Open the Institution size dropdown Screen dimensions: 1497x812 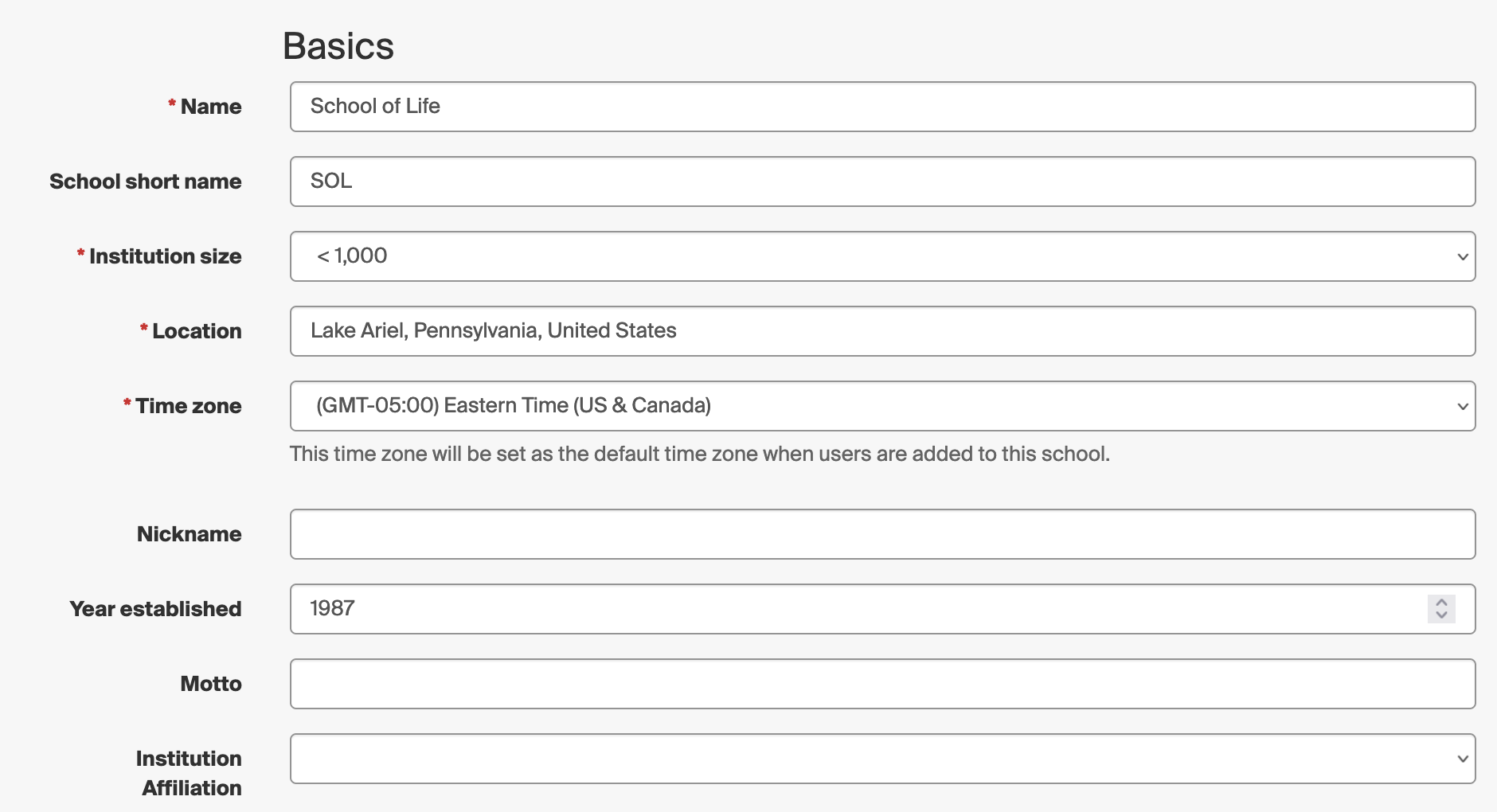pyautogui.click(x=882, y=256)
